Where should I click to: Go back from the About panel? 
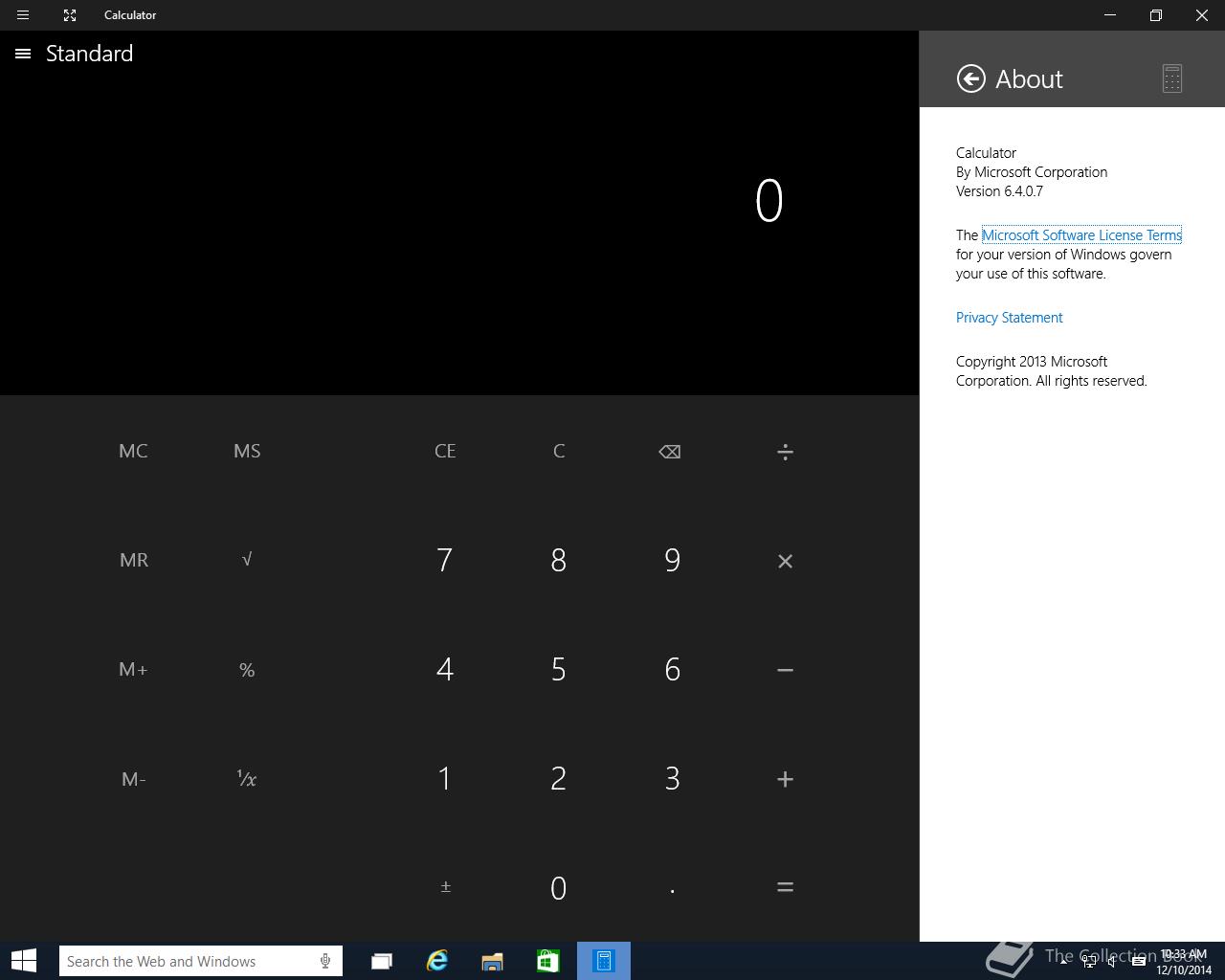tap(970, 78)
